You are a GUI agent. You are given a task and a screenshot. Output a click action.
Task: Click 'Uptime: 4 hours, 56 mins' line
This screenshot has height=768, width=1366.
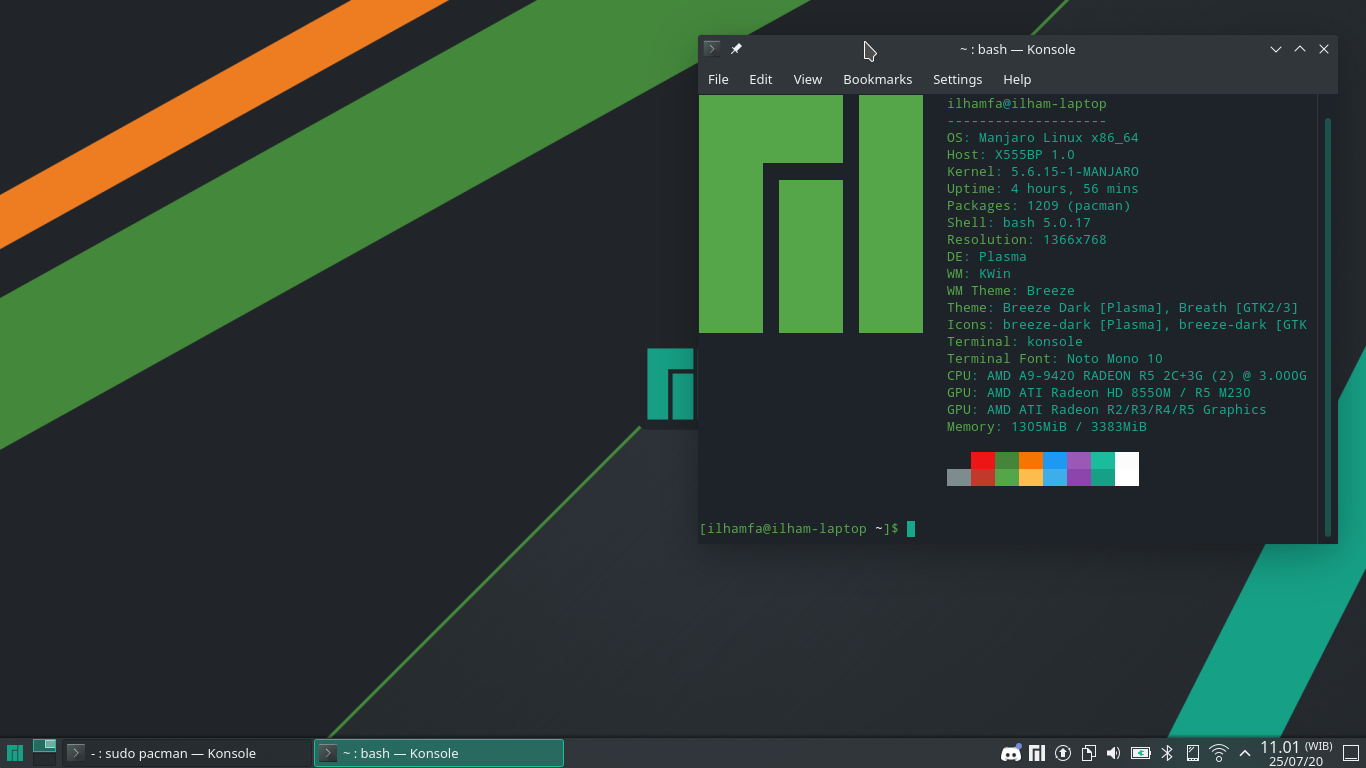1043,188
